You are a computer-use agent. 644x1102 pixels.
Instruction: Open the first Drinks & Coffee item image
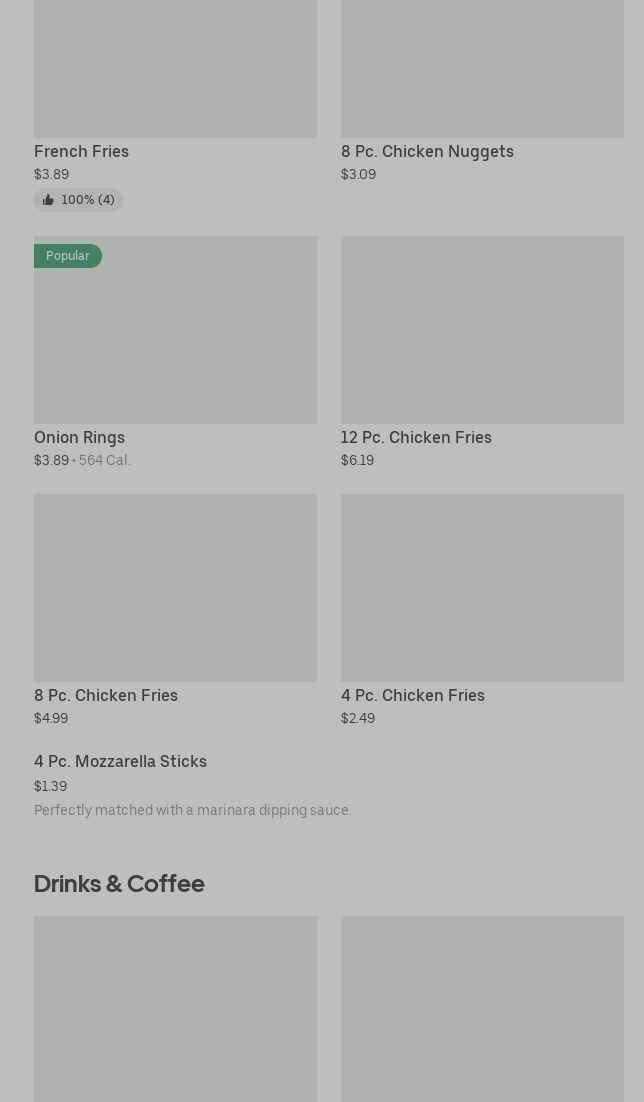(175, 1008)
